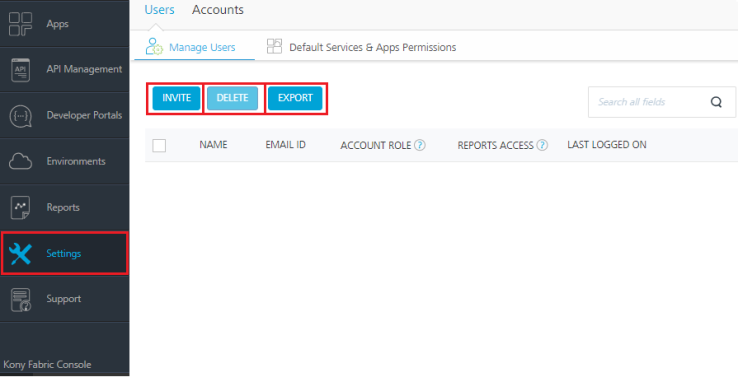
Task: Focus the Search all fields box
Action: pos(661,102)
